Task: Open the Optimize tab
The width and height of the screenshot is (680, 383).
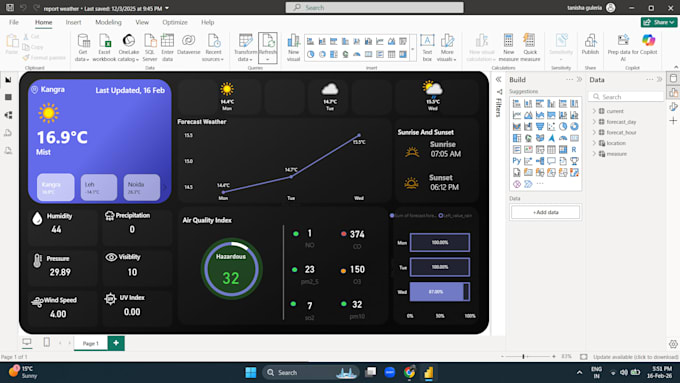Action: point(175,22)
